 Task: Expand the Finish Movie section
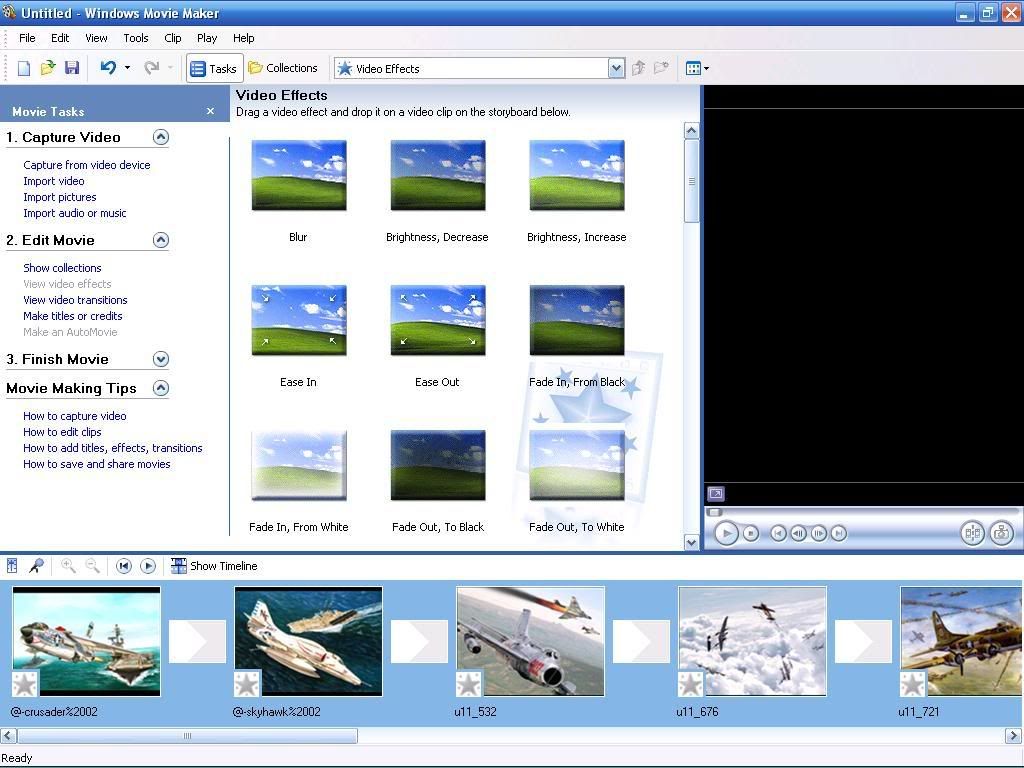tap(161, 359)
